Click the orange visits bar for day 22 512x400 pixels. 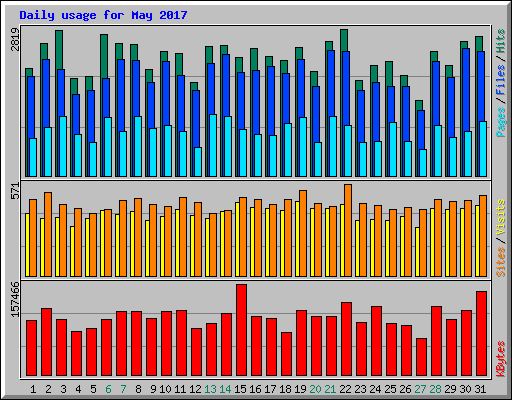click(348, 230)
